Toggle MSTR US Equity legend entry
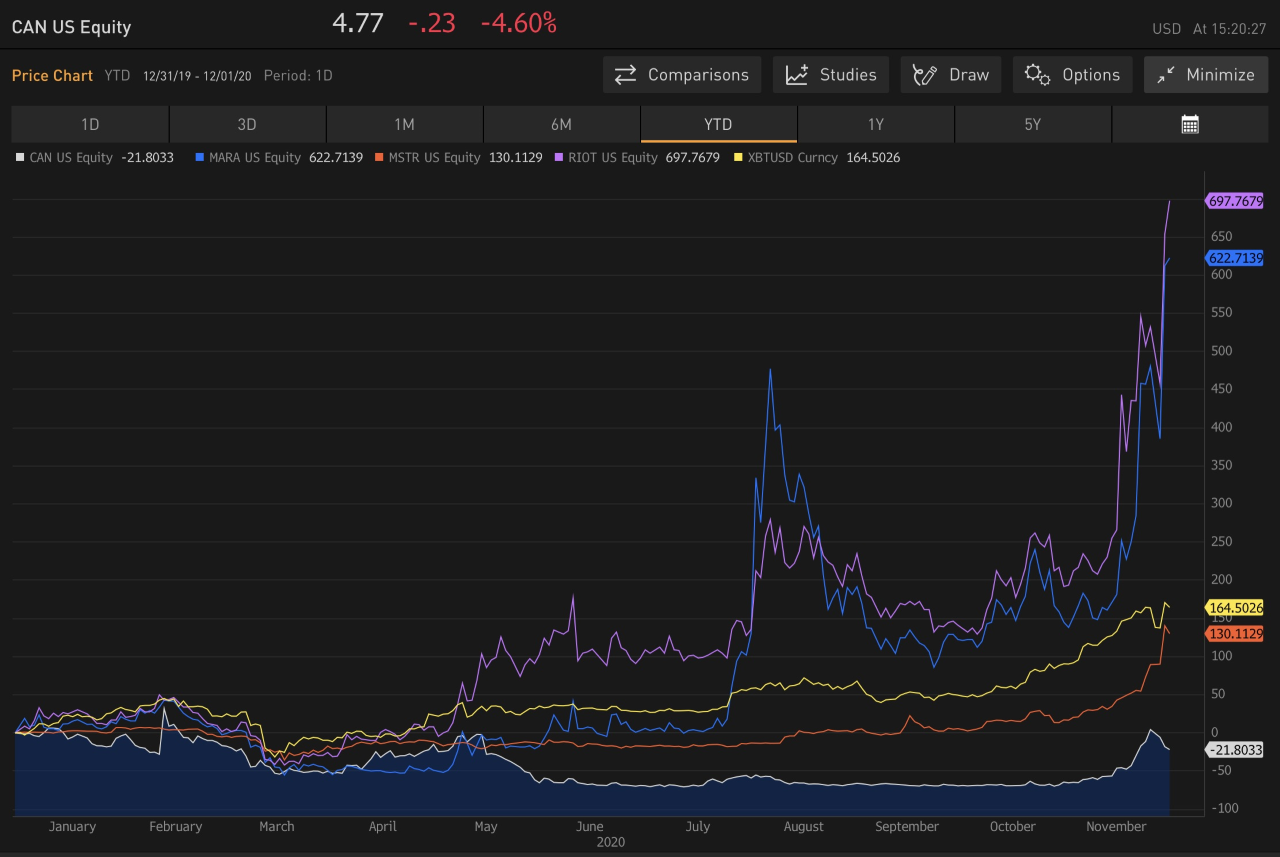 point(434,157)
